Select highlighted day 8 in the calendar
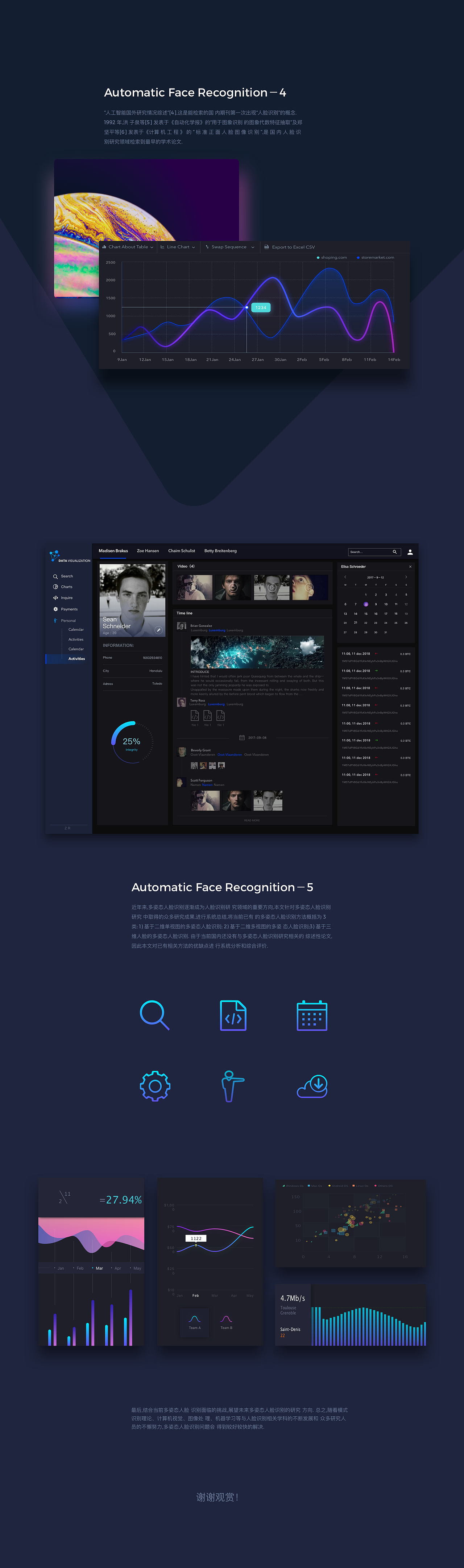Image resolution: width=464 pixels, height=1568 pixels. point(365,604)
